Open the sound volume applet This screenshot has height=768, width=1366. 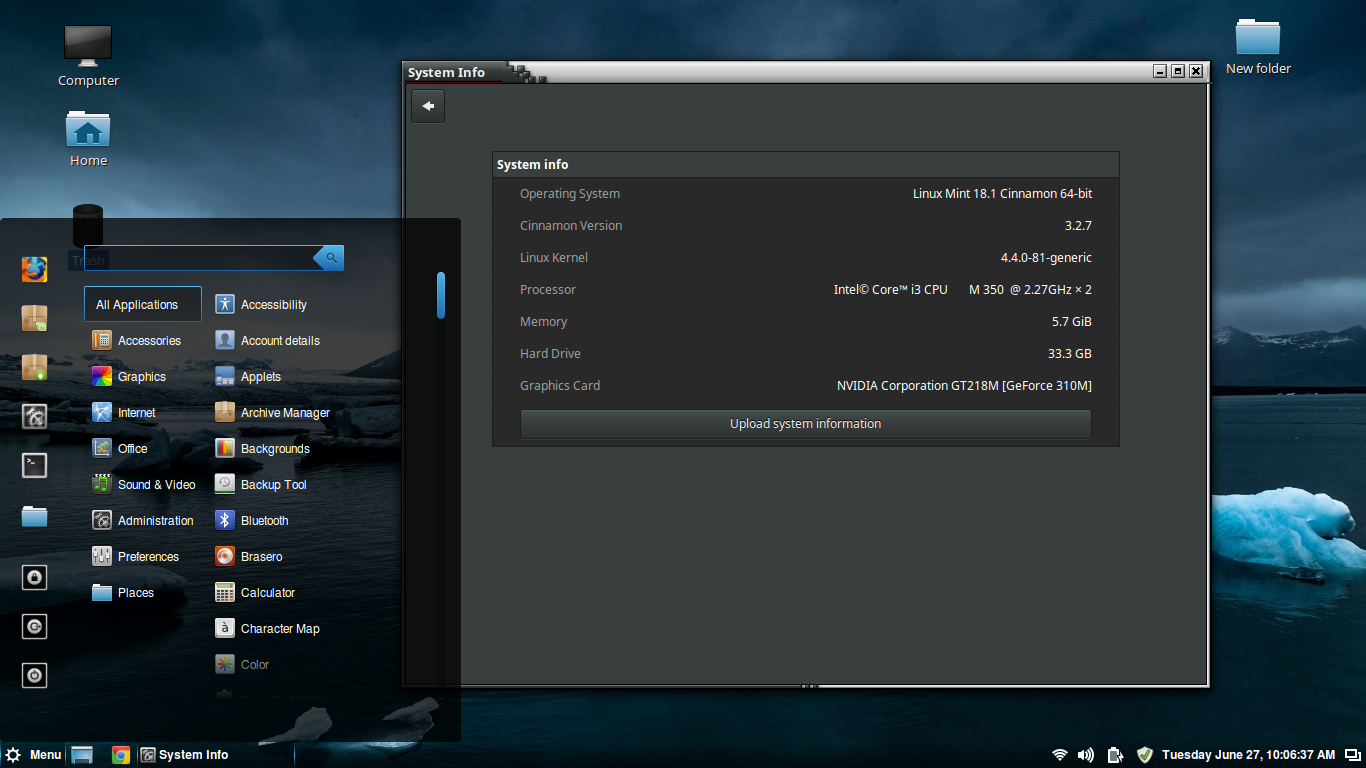pyautogui.click(x=1086, y=755)
